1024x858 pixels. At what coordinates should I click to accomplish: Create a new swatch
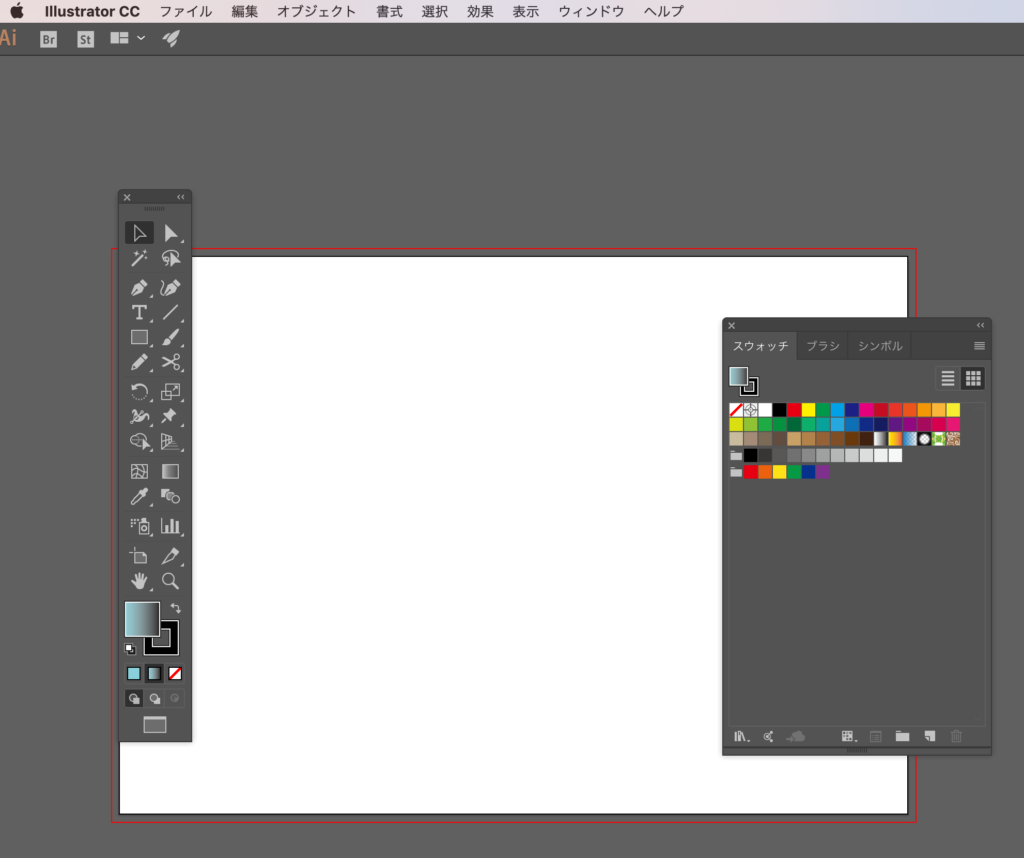929,737
